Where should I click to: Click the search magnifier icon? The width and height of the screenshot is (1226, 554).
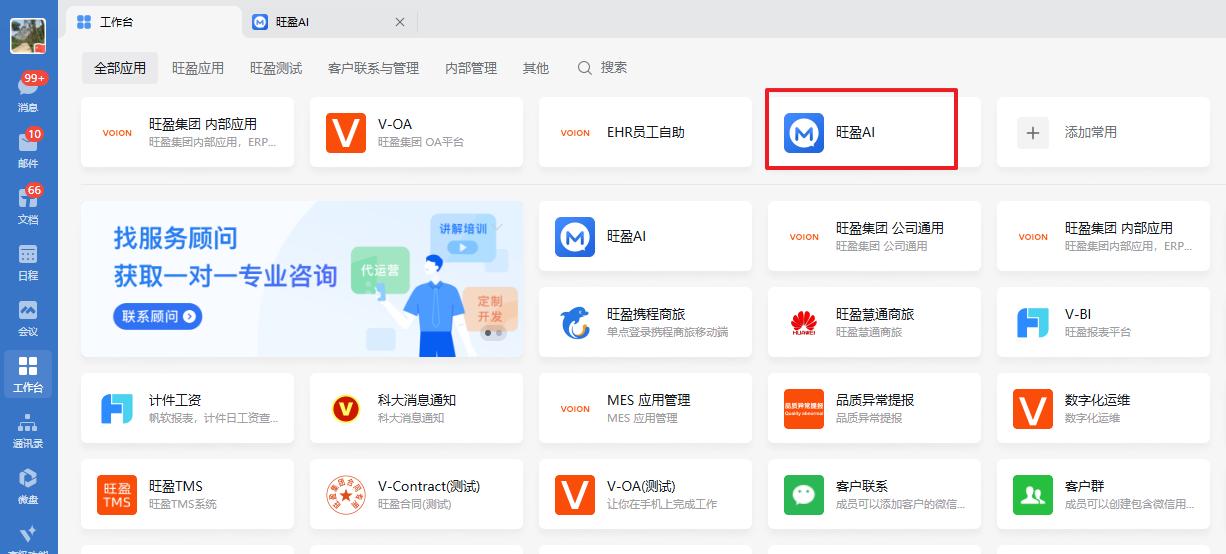pos(585,68)
